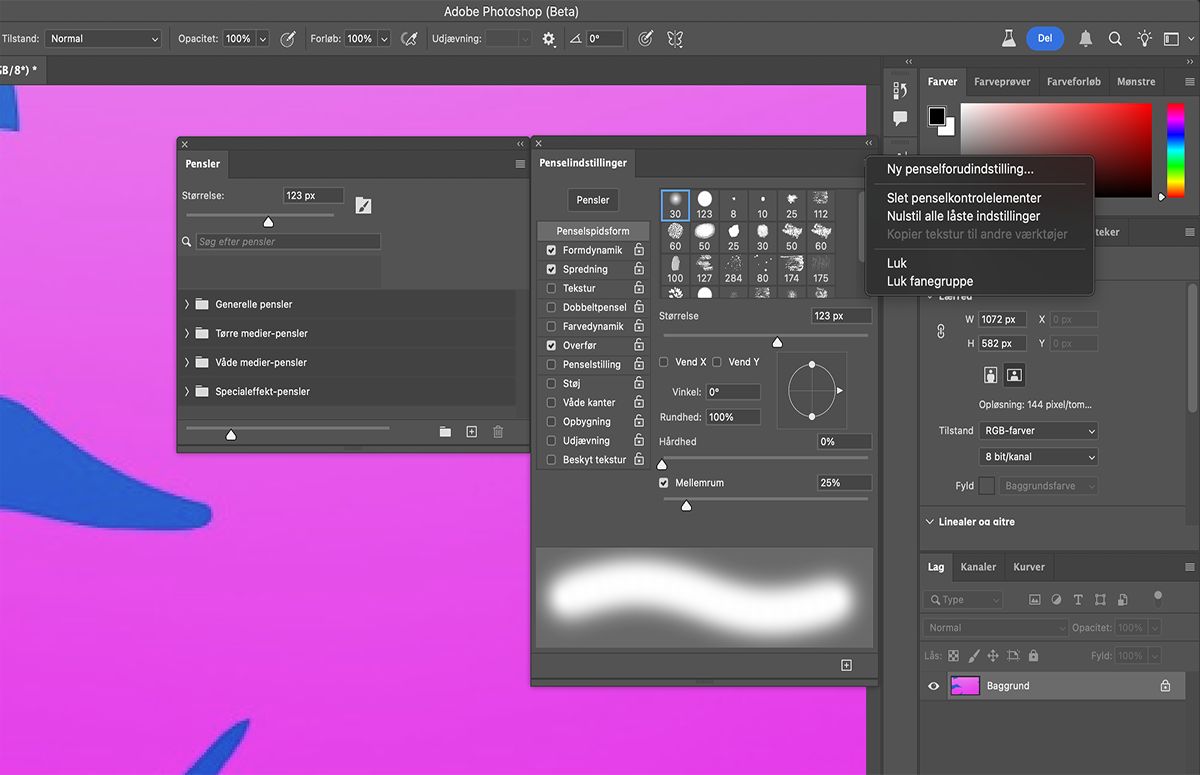The width and height of the screenshot is (1200, 775).
Task: Choose Nulstil alle låste indstillinger
Action: coord(963,216)
